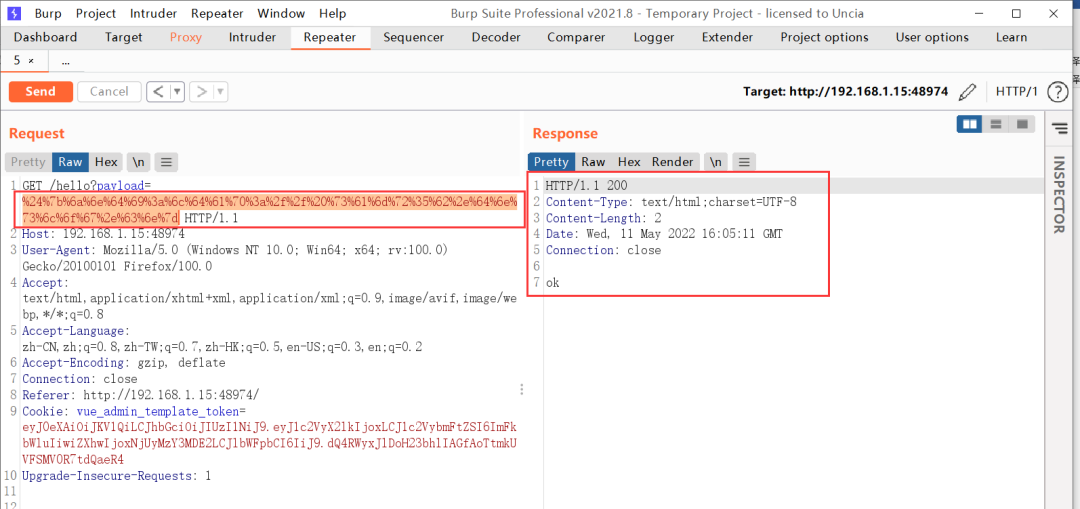Switch to Sequencer tab
1080x509 pixels.
416,37
